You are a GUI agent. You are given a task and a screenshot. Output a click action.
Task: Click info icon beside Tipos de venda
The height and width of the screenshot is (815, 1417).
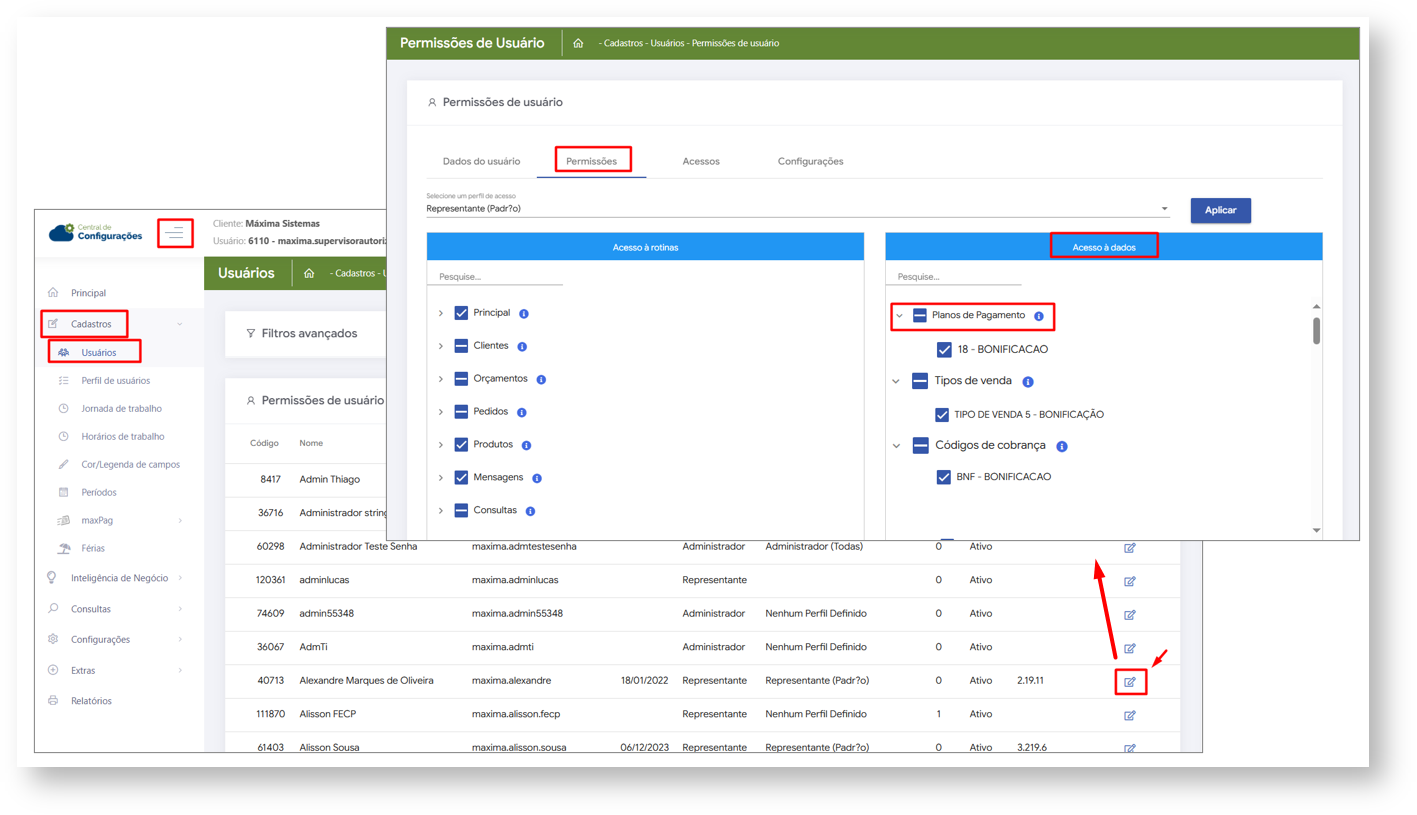(x=1028, y=382)
